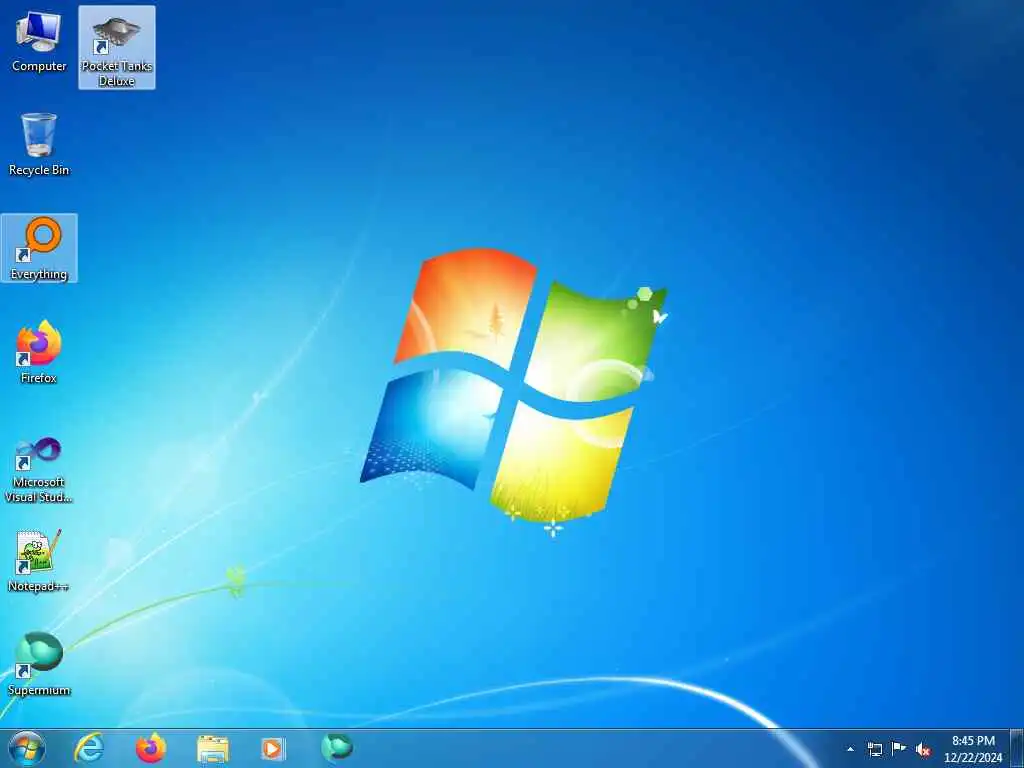Launch Supermium from the taskbar

[337, 747]
